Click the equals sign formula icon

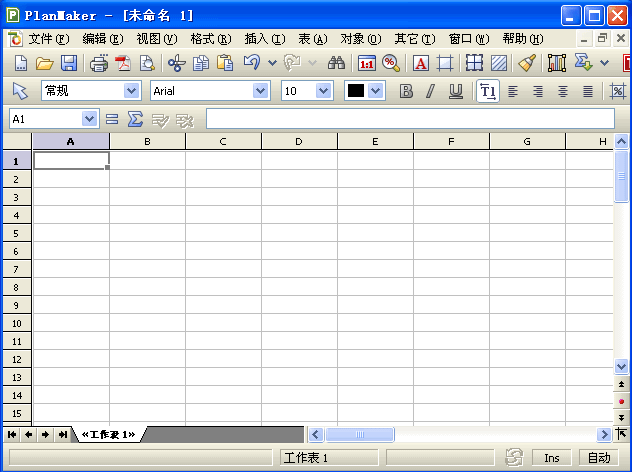click(x=112, y=119)
